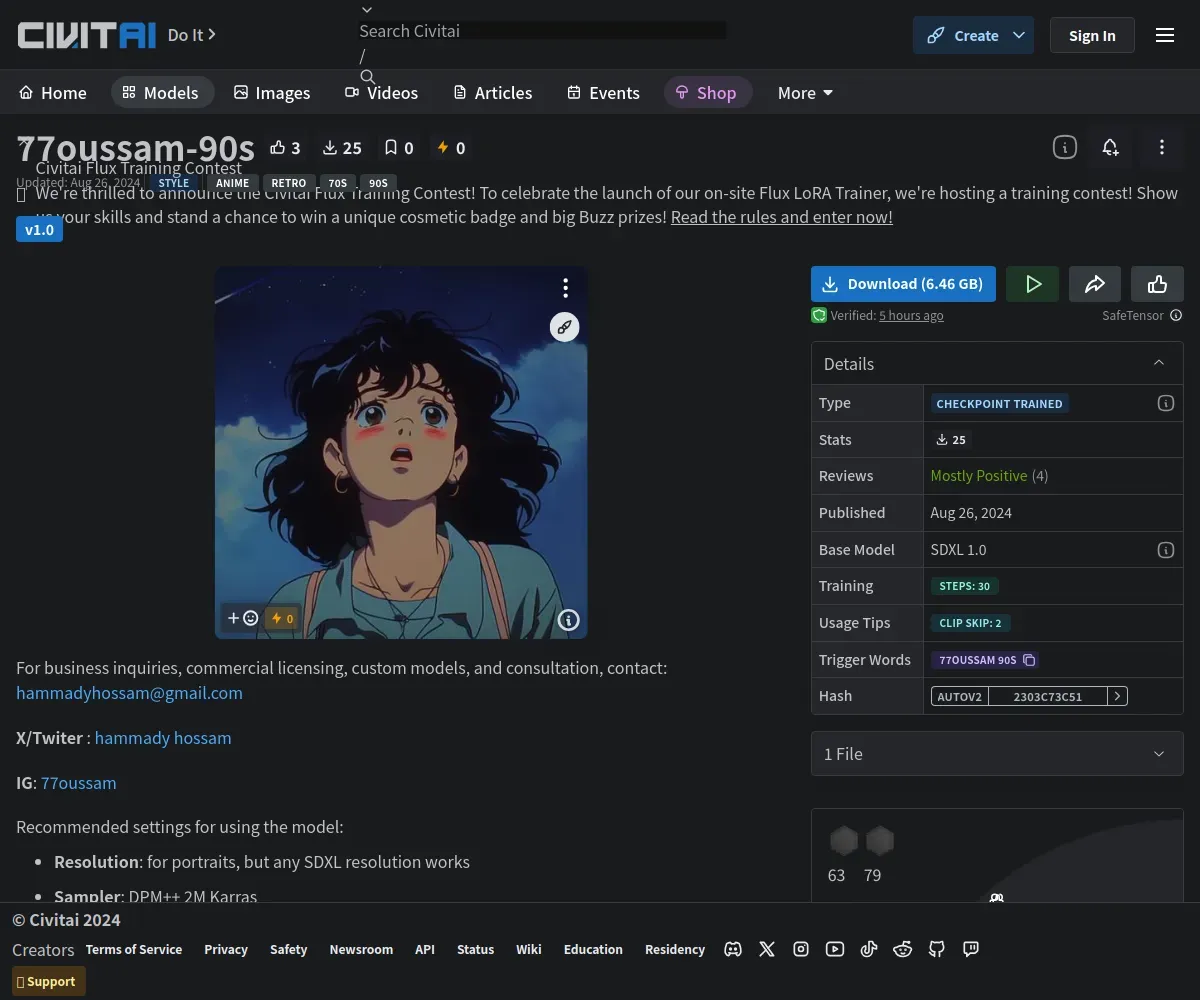Open the Instagram icon in footer
Viewport: 1200px width, 1000px height.
[x=801, y=949]
